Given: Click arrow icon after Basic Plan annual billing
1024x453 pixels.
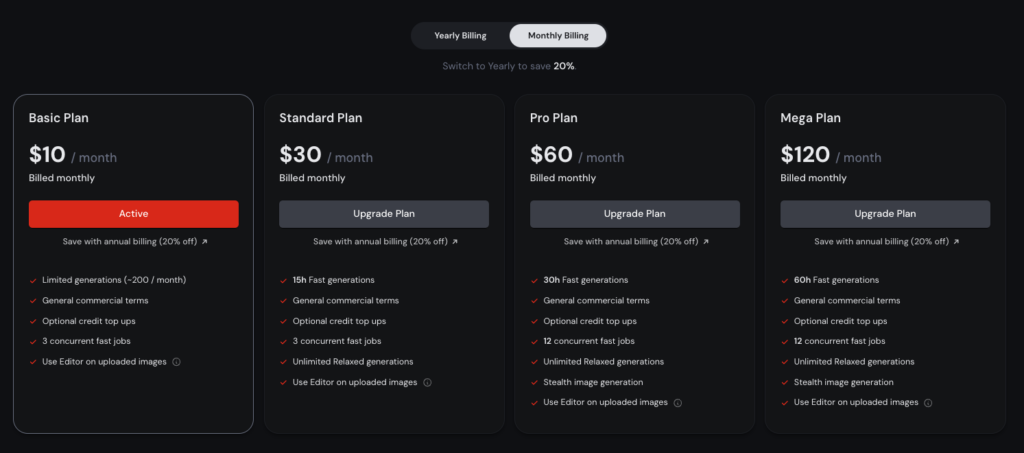Looking at the screenshot, I should coord(204,242).
